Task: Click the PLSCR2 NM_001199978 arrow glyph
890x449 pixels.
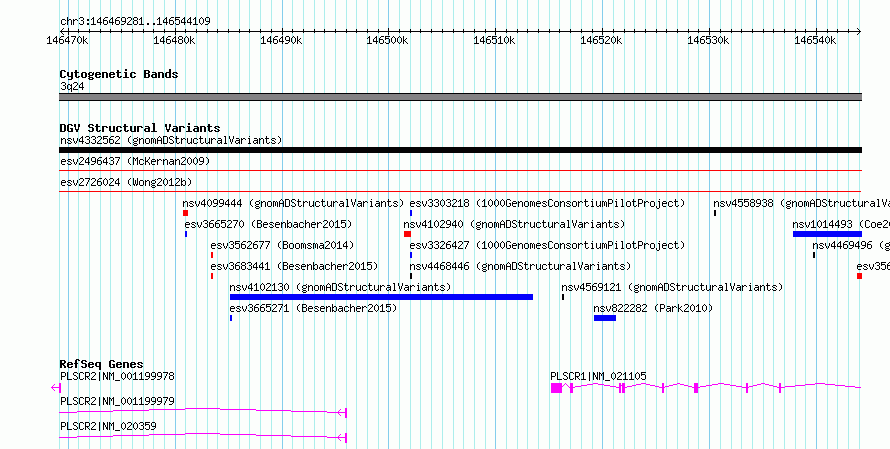Action: pyautogui.click(x=56, y=388)
